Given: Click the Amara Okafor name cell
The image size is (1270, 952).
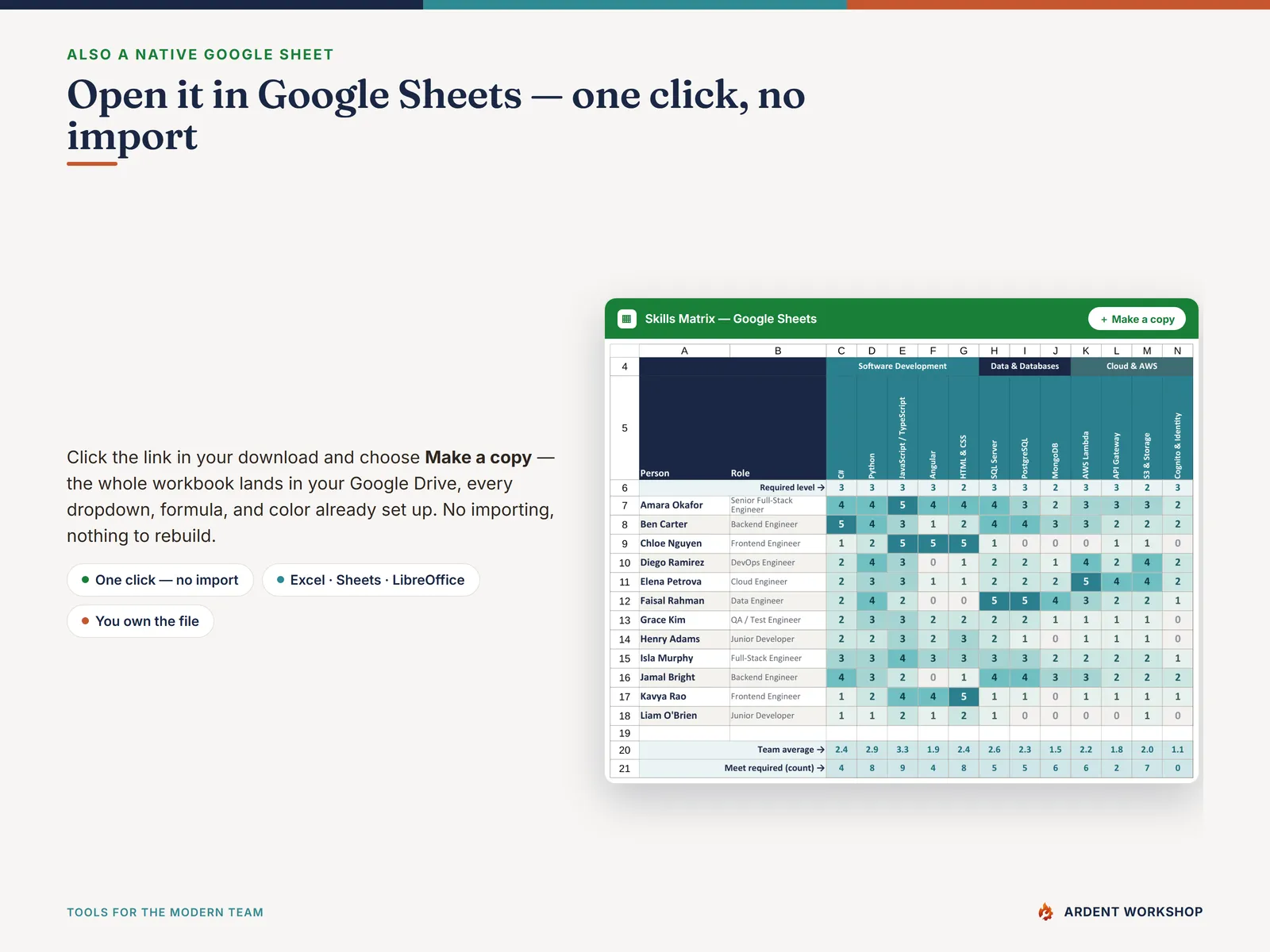Looking at the screenshot, I should tap(684, 505).
